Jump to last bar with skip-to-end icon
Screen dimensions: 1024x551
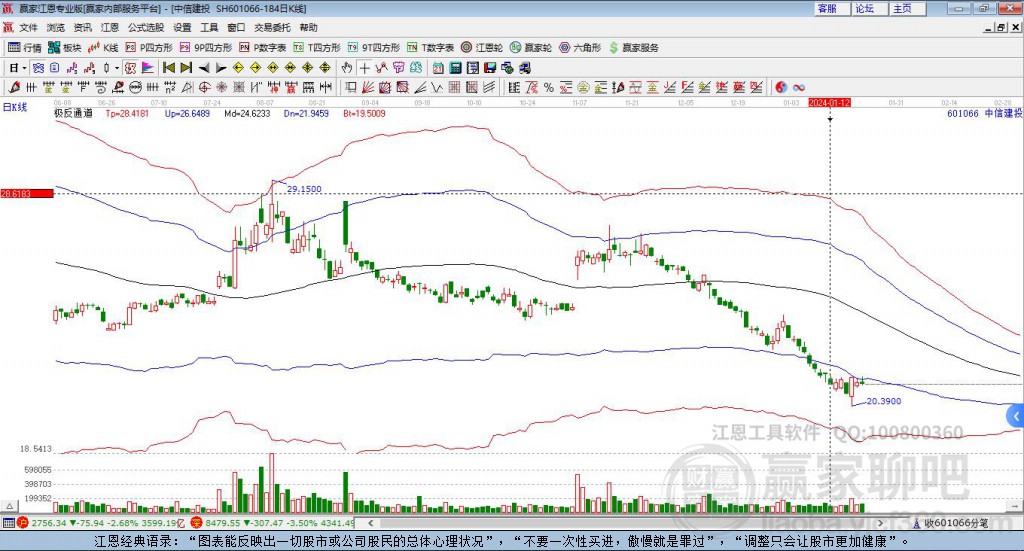point(186,67)
